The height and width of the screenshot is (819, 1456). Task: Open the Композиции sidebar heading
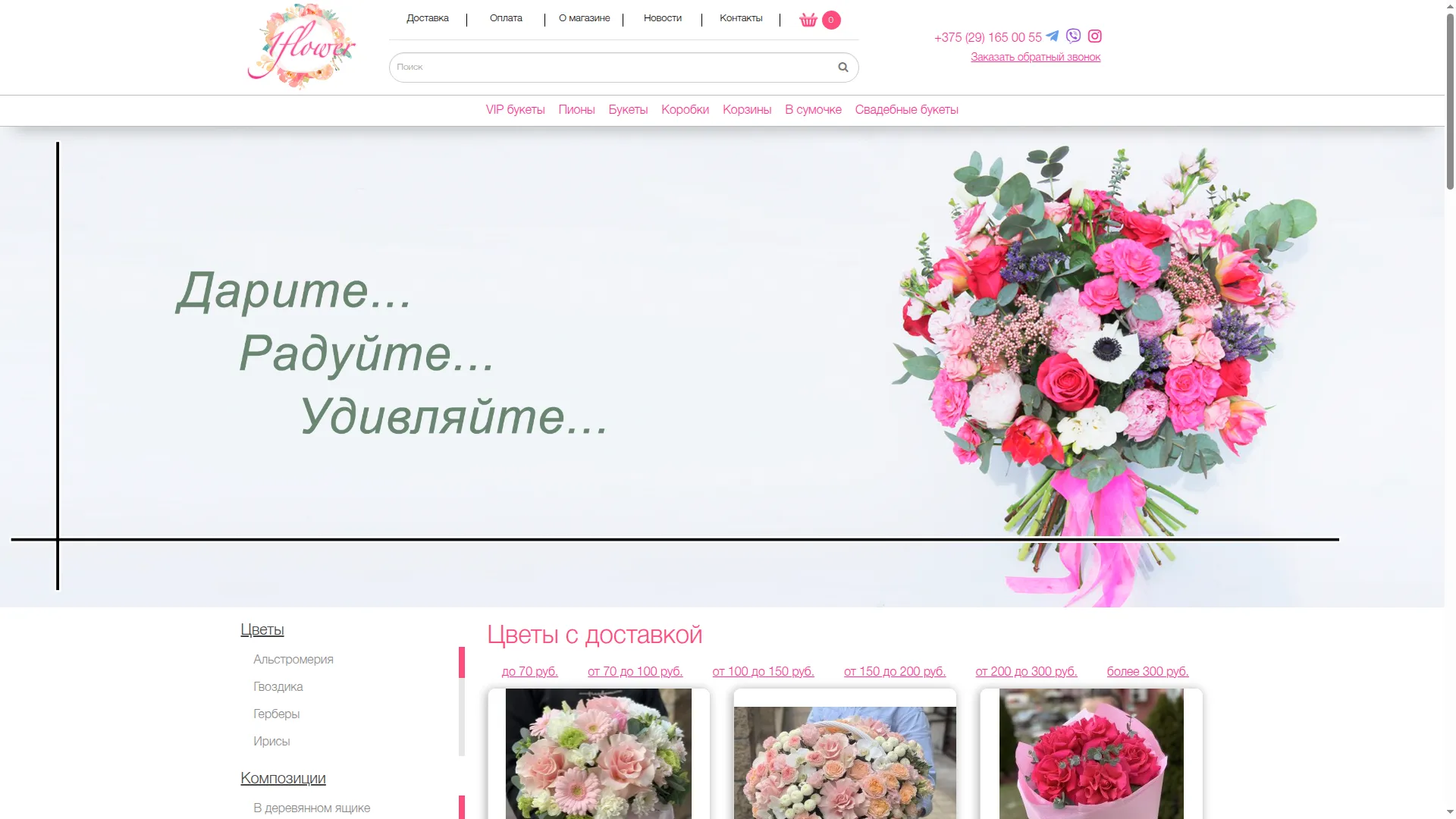tap(283, 778)
